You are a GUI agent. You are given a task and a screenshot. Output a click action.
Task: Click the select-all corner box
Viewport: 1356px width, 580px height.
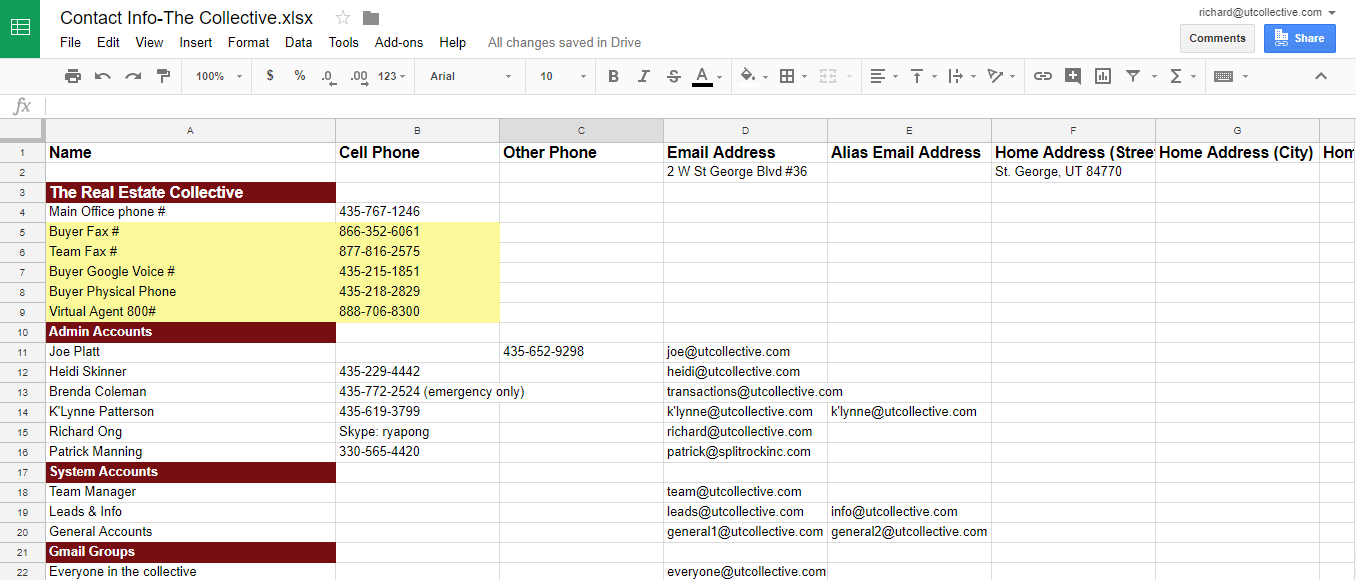pyautogui.click(x=22, y=131)
